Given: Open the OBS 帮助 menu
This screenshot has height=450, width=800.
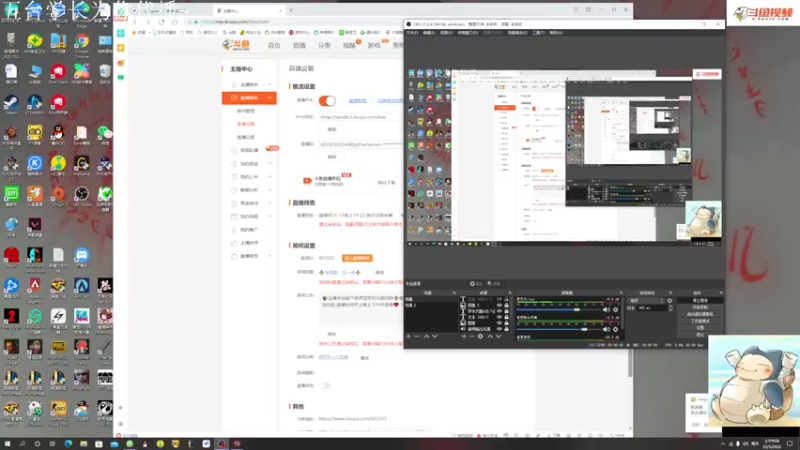Looking at the screenshot, I should click(556, 33).
